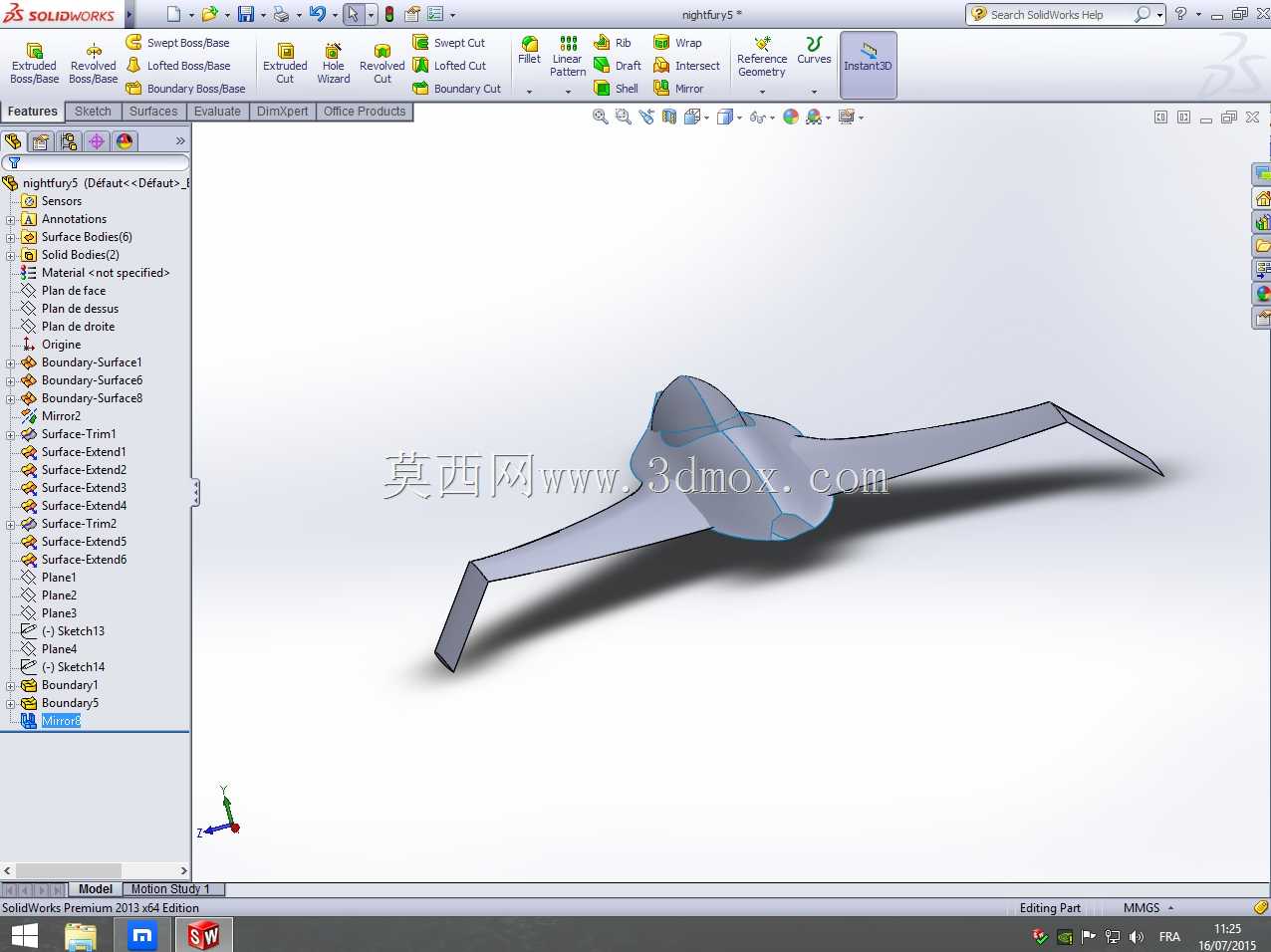This screenshot has height=952, width=1271.
Task: Open DimXpertManager tab icon in left panel
Action: [97, 141]
